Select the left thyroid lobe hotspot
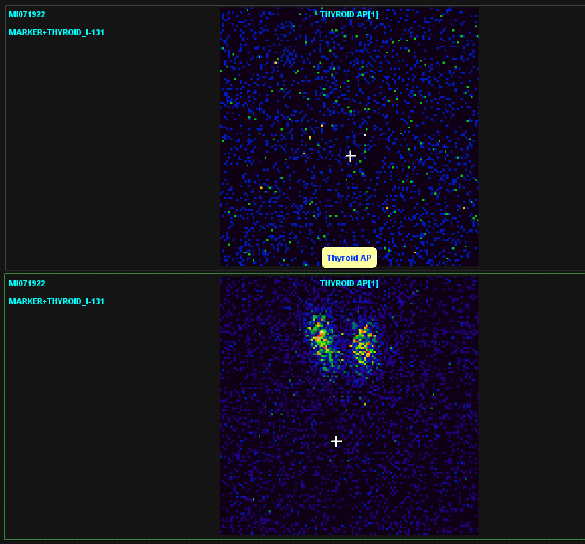This screenshot has height=544, width=585. tap(321, 343)
